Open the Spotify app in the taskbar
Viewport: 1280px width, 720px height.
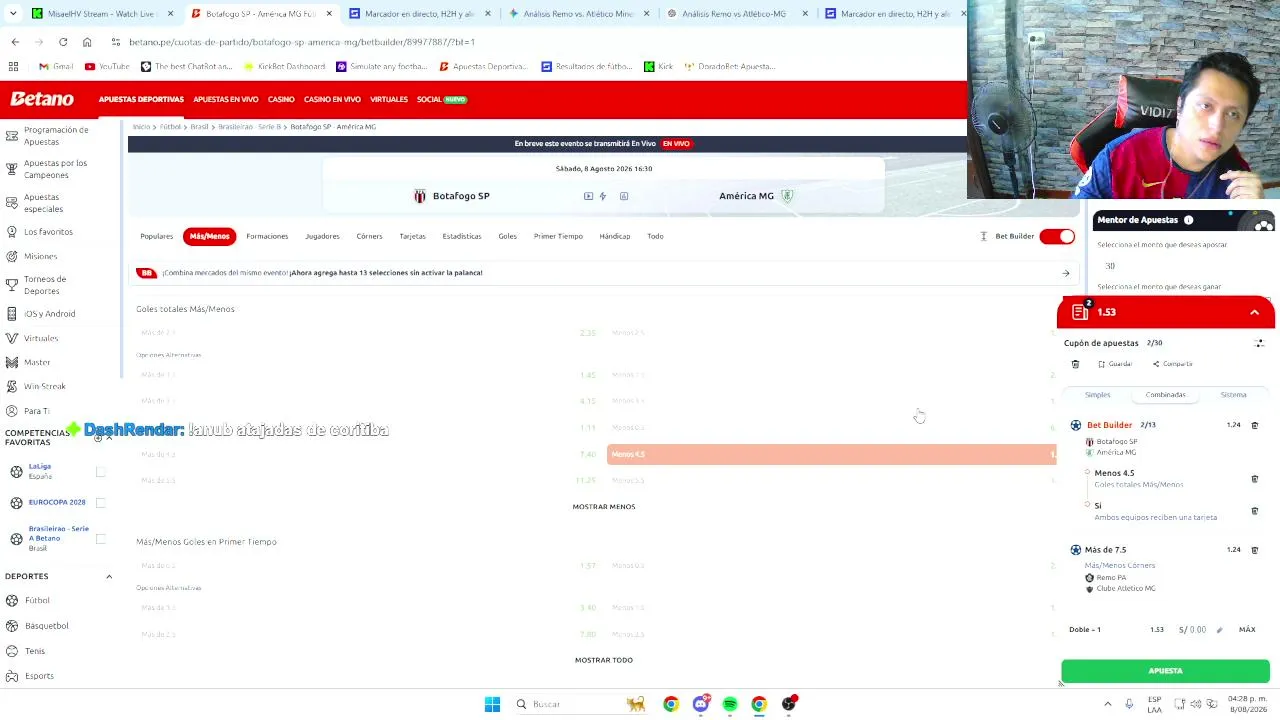[x=730, y=704]
